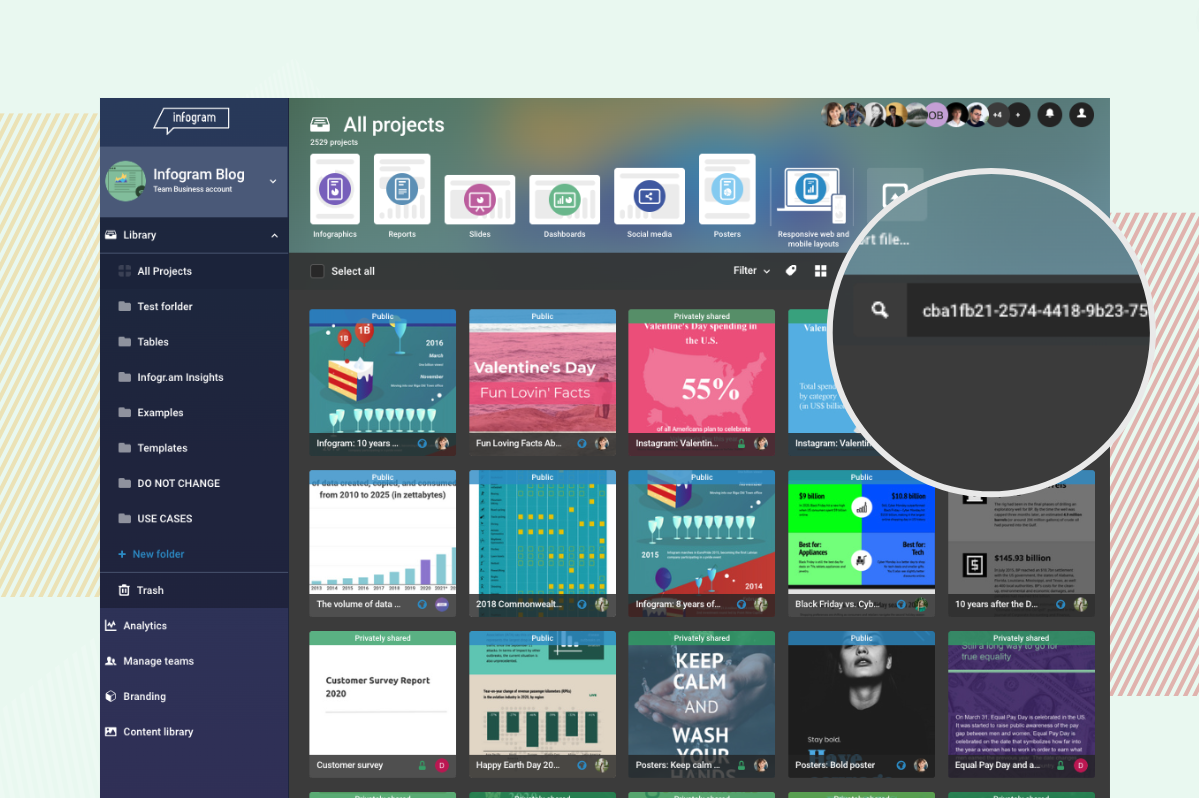Click globe icon on 10 years after card
Screen dimensions: 1199x798
[1061, 604]
